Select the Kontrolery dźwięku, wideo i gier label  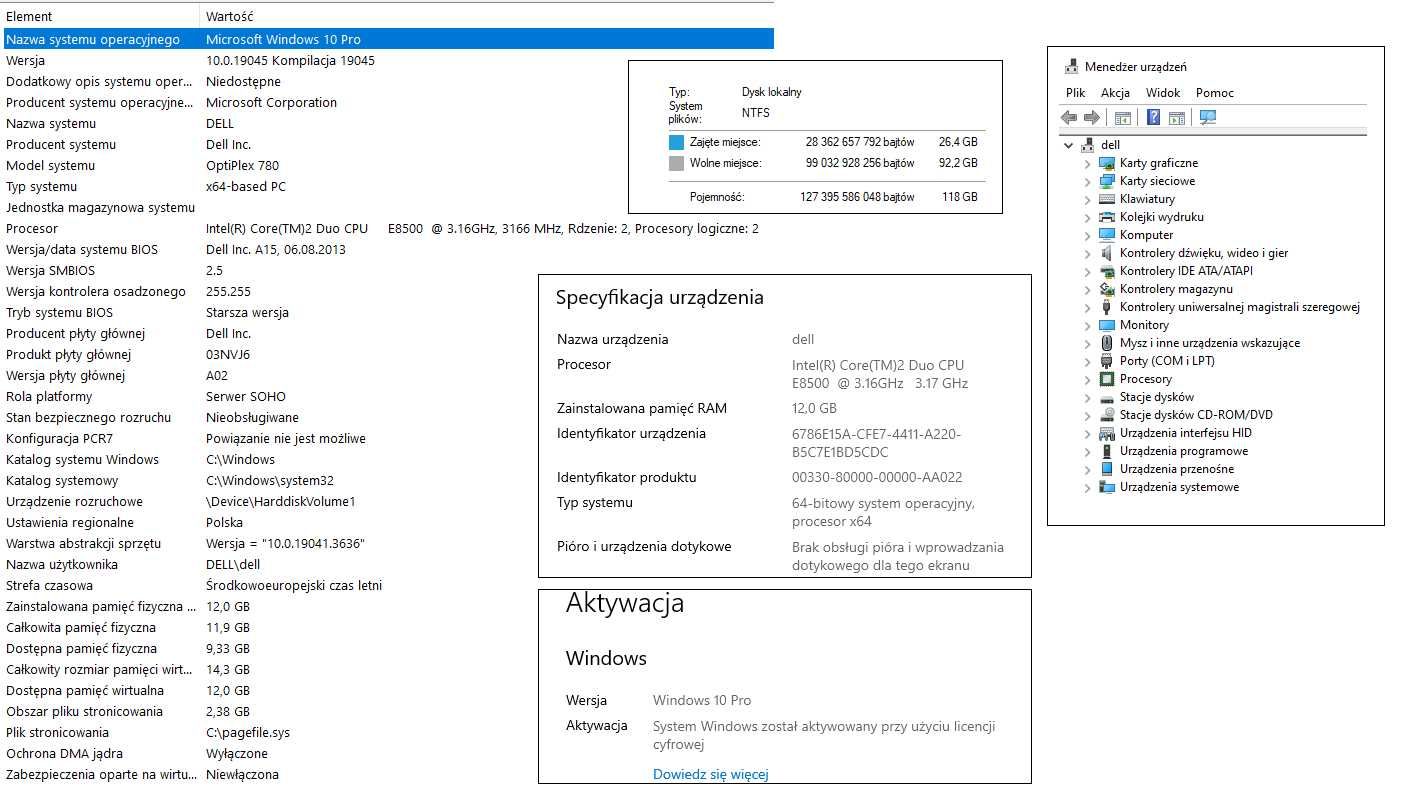pos(1204,253)
